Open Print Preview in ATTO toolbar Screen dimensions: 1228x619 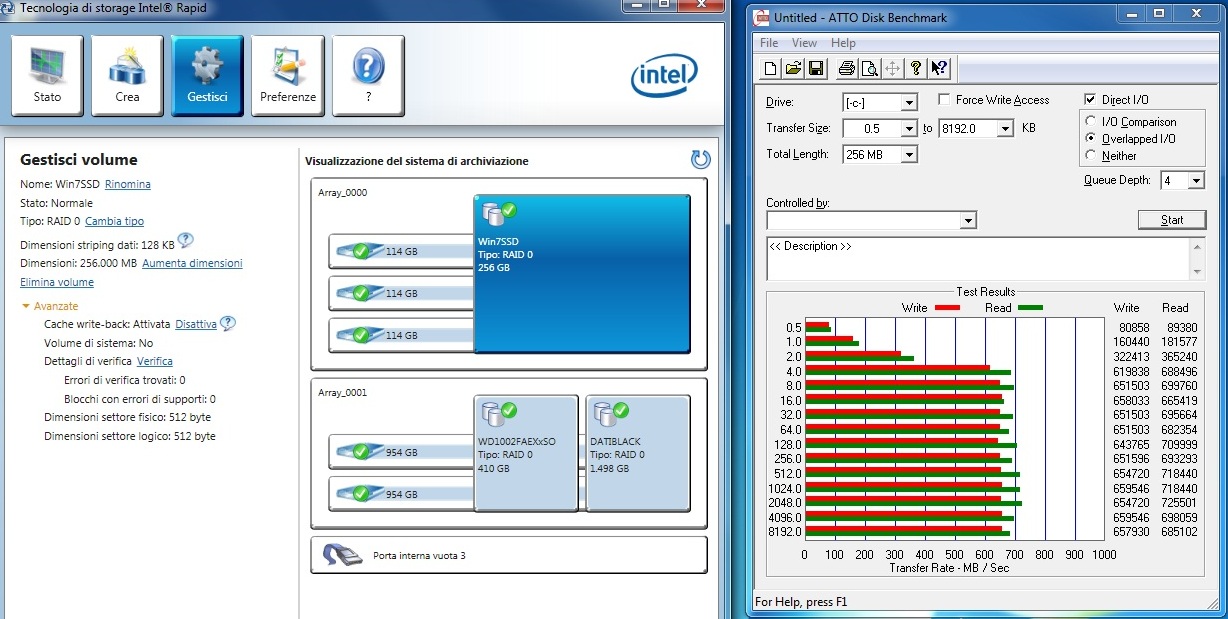pos(869,69)
